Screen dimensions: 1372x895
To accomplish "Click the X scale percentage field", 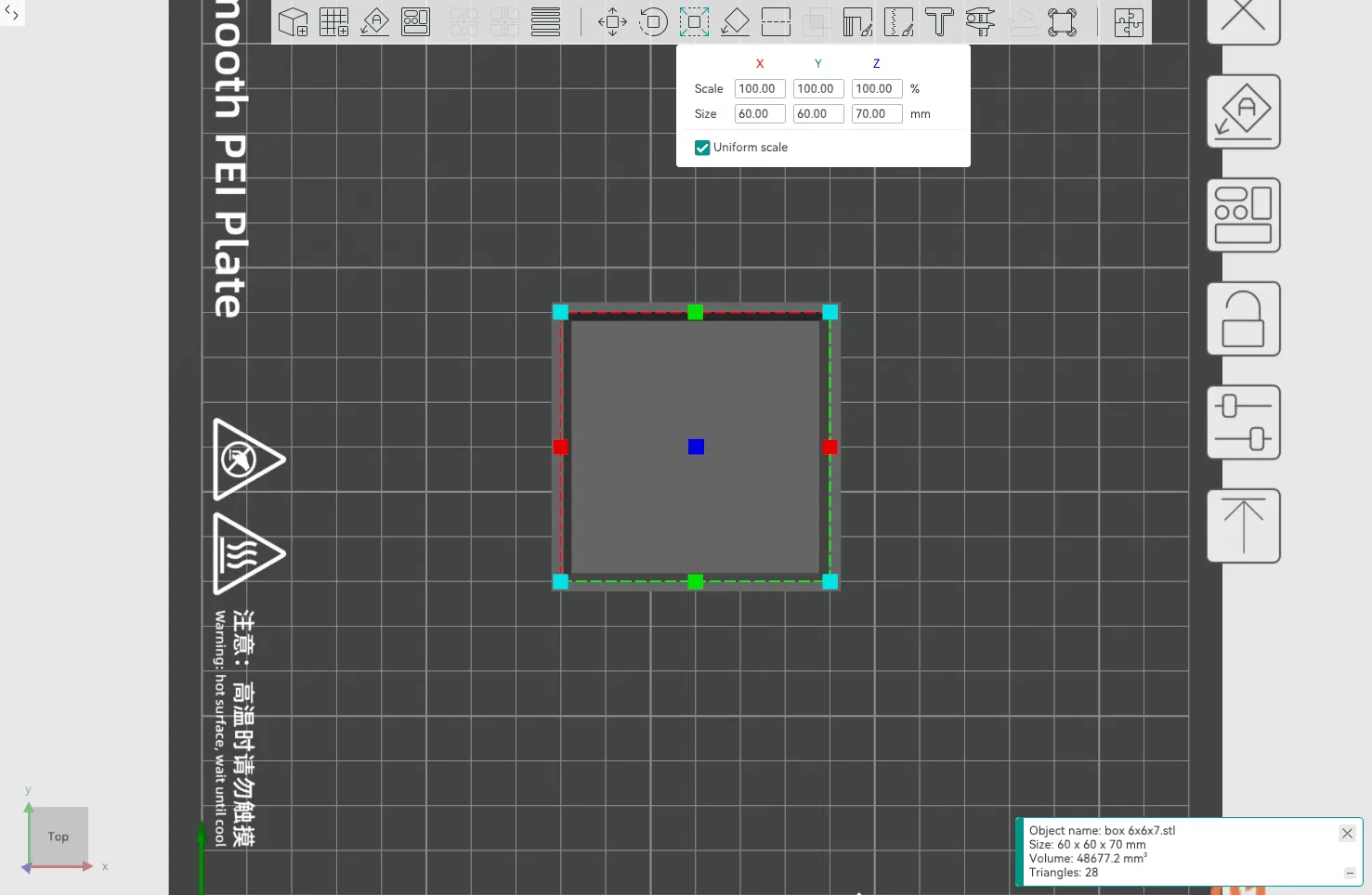I will click(760, 89).
